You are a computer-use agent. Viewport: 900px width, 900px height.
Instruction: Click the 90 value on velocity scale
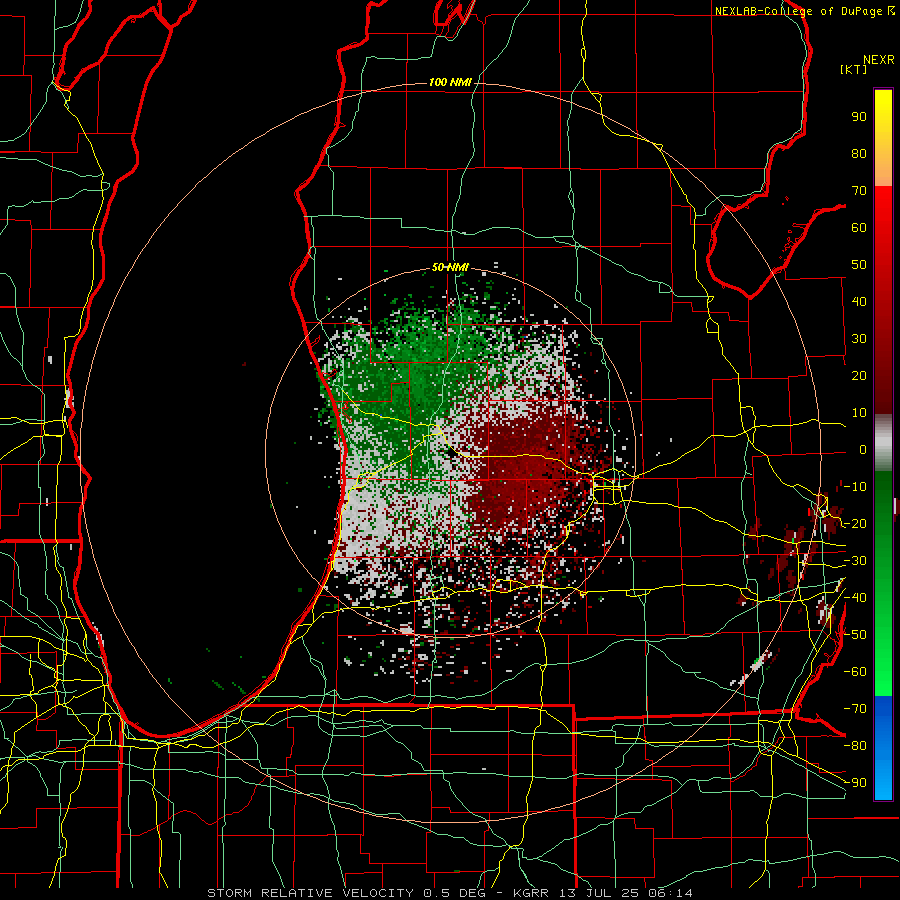[859, 117]
